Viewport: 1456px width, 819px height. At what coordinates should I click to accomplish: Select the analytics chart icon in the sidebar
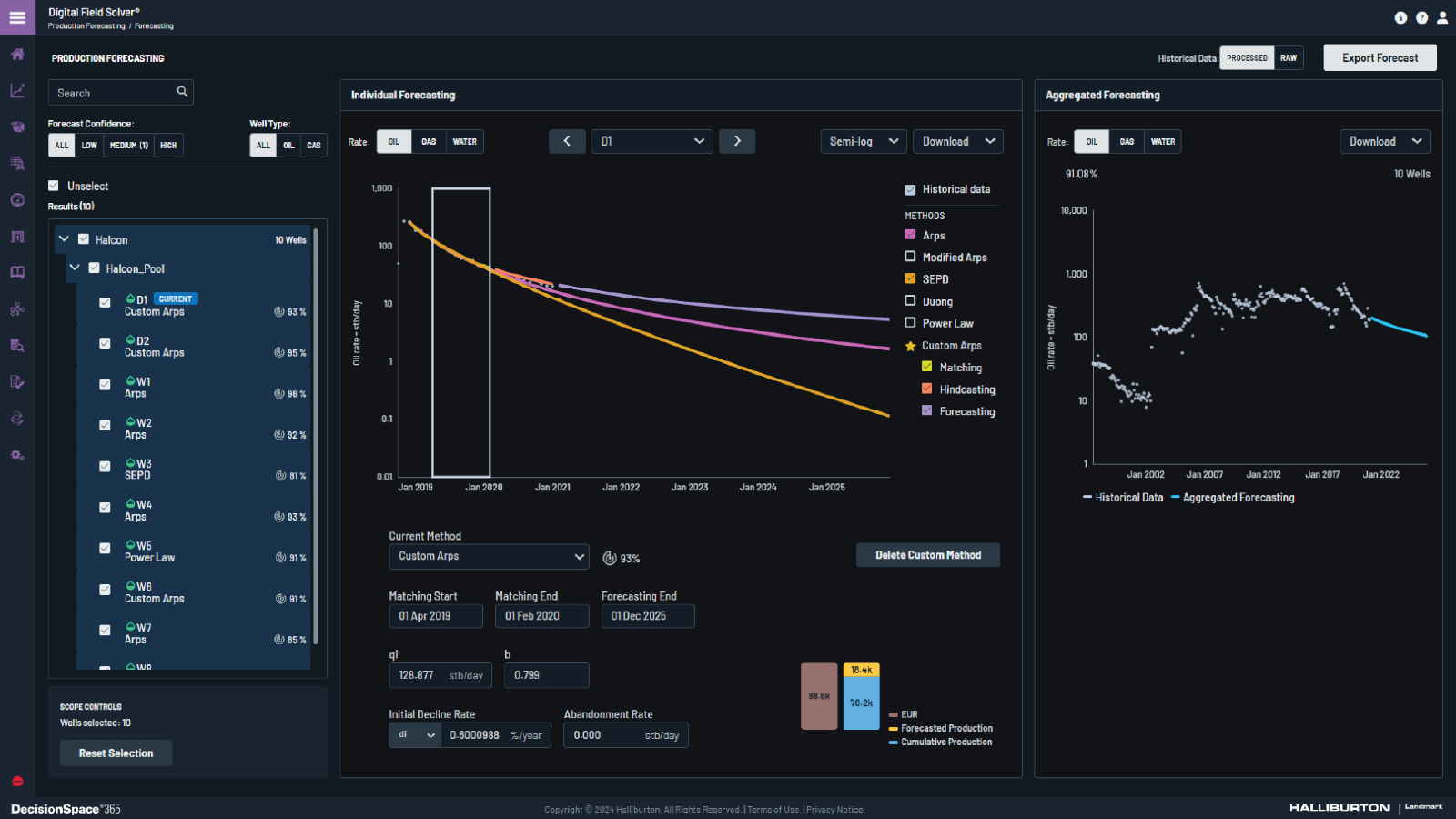[16, 91]
